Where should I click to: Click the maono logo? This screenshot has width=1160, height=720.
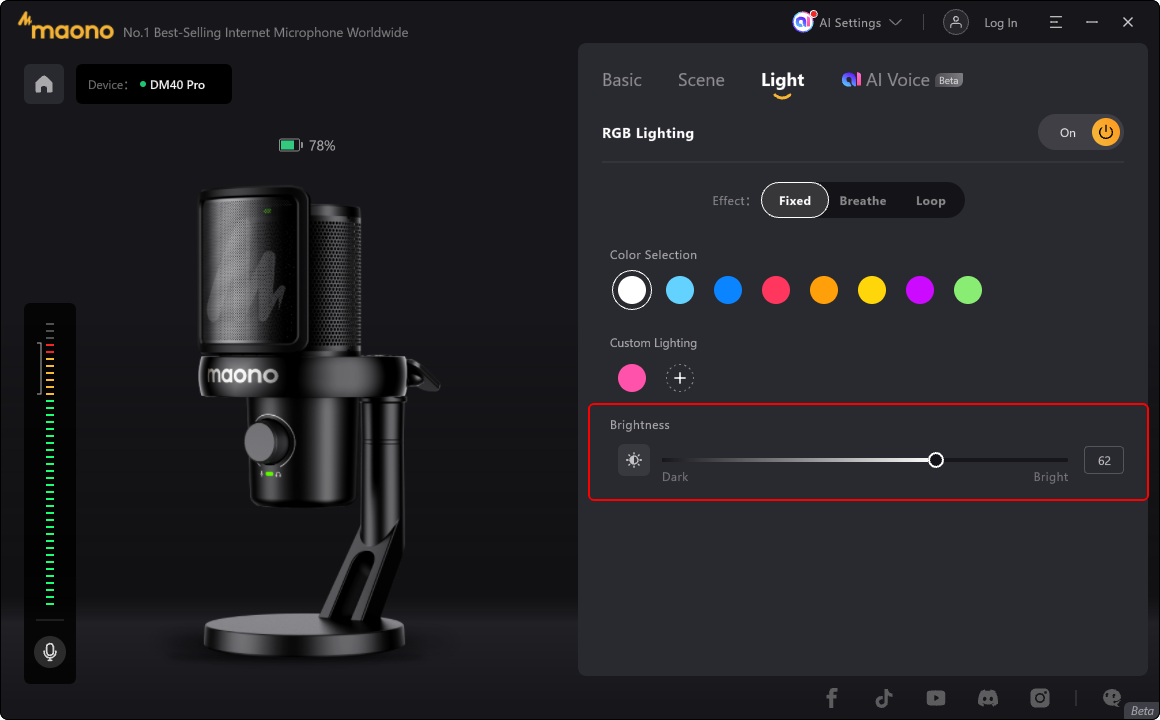click(x=66, y=26)
